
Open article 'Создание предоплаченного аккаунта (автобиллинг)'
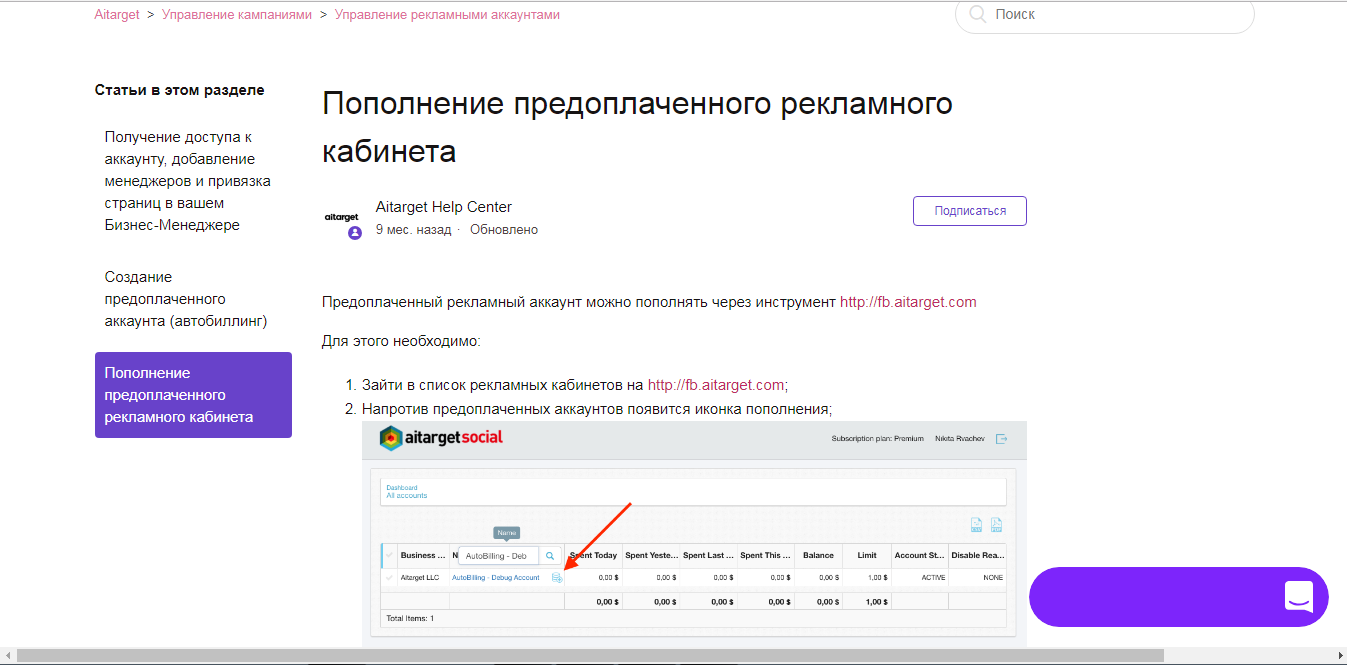coord(186,299)
